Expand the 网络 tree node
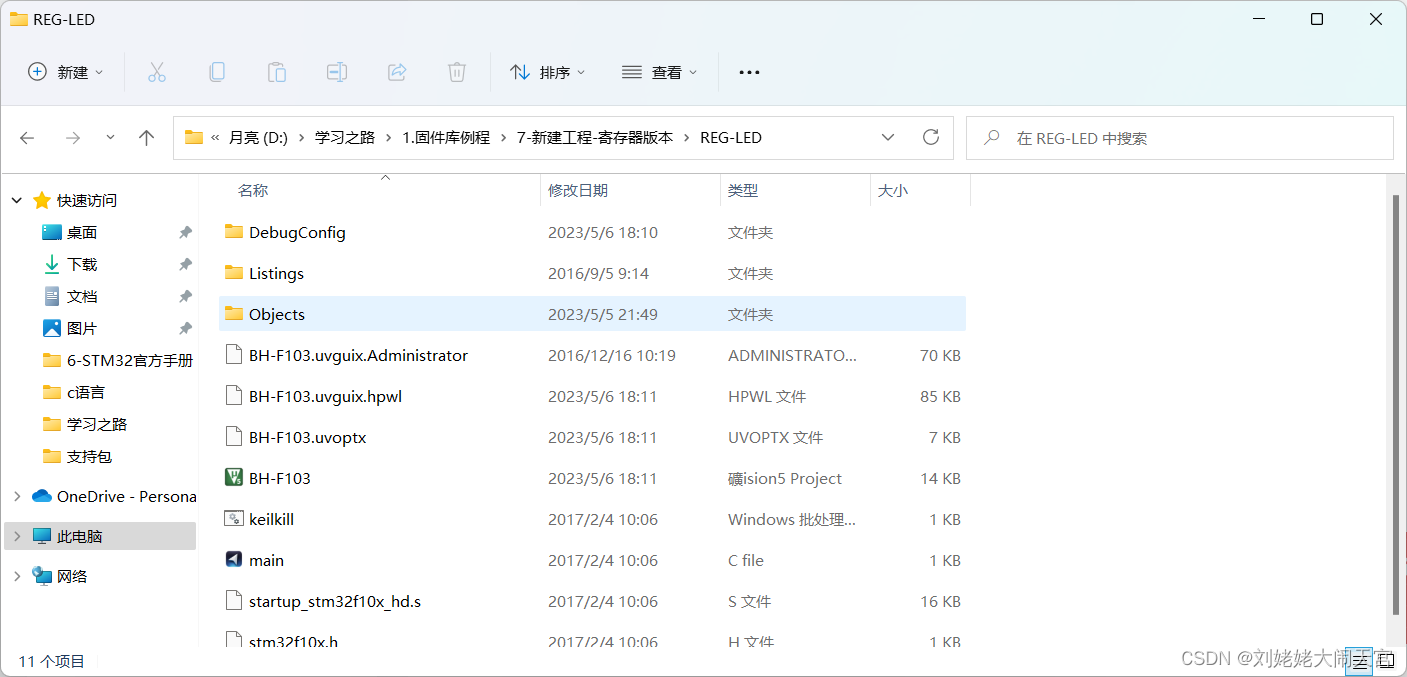This screenshot has width=1407, height=677. pos(17,576)
